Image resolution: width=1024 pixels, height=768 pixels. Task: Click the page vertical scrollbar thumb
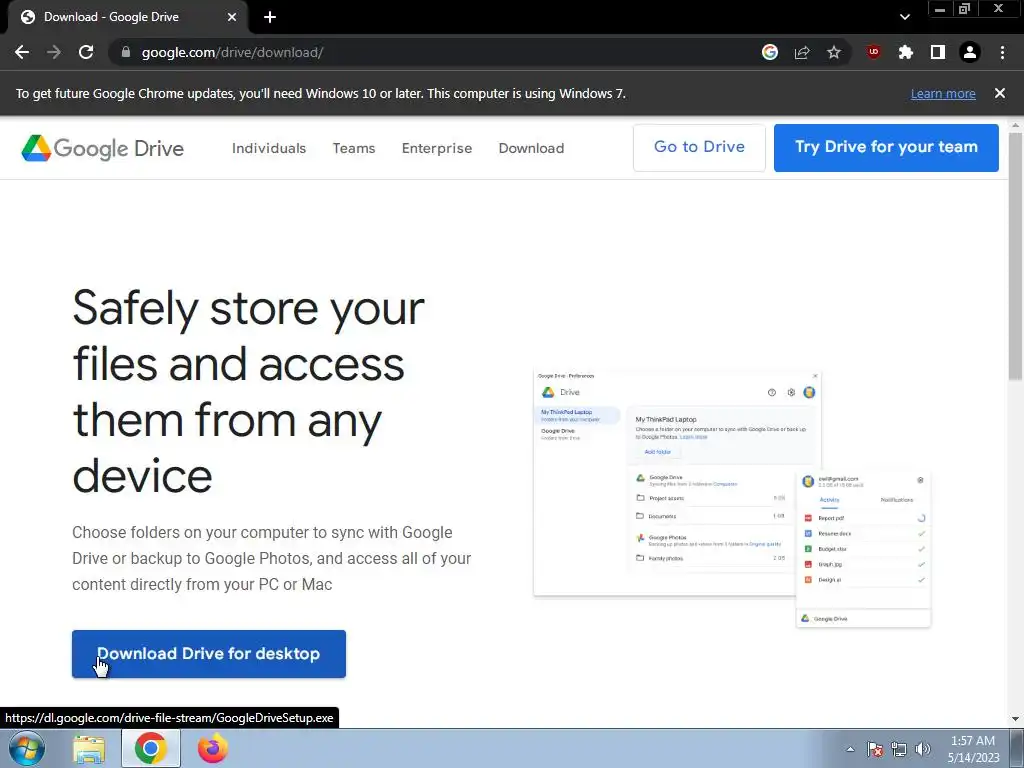pyautogui.click(x=1015, y=256)
